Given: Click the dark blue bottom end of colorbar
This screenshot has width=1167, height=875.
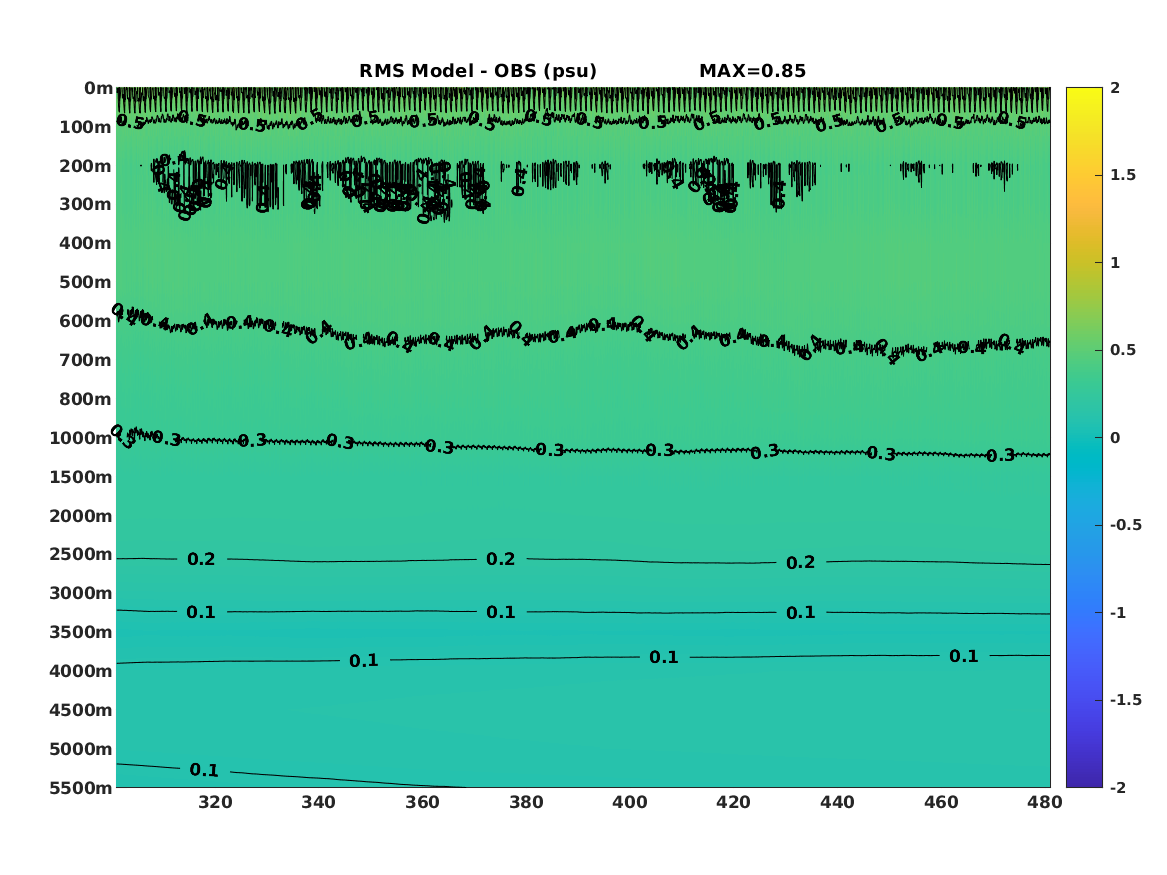Looking at the screenshot, I should point(1084,781).
